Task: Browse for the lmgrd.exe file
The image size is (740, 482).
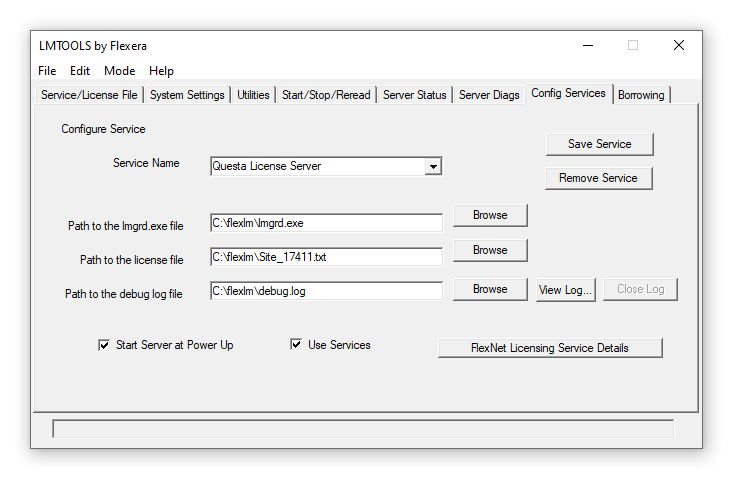Action: [x=490, y=215]
